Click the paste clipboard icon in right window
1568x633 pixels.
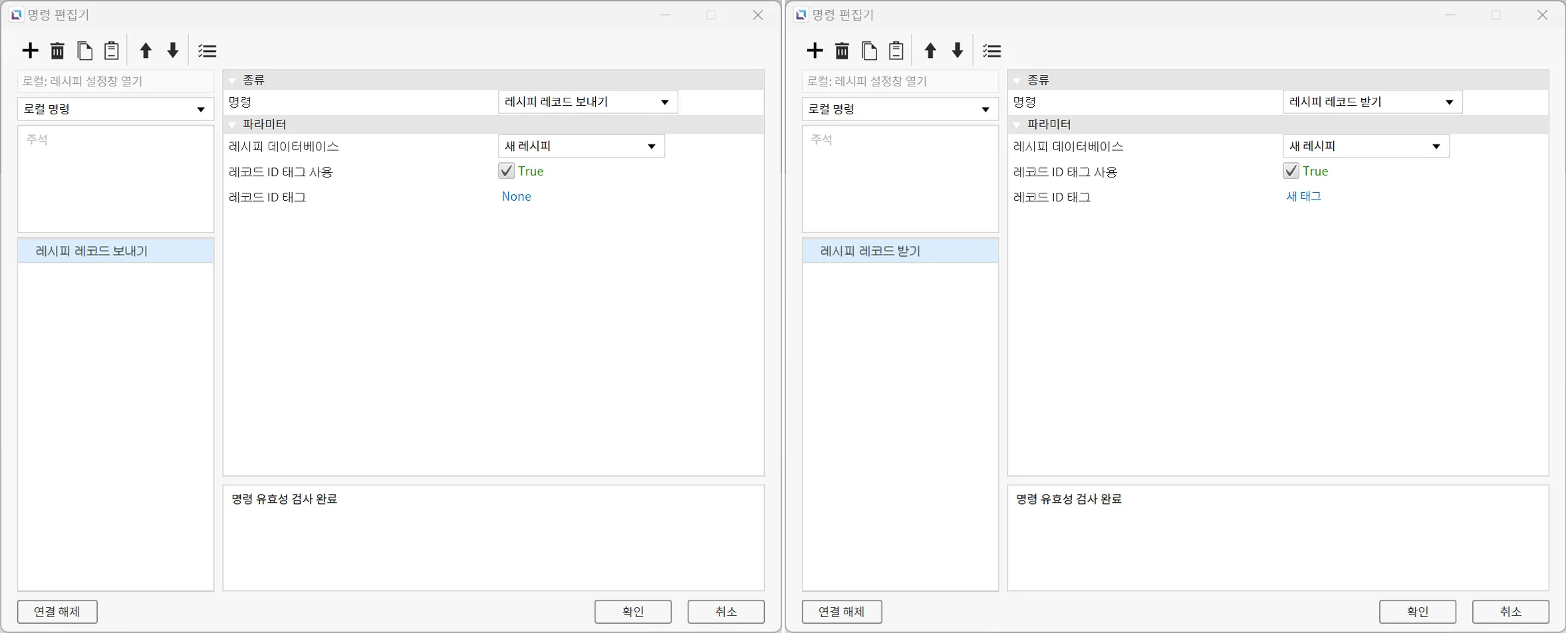point(896,51)
